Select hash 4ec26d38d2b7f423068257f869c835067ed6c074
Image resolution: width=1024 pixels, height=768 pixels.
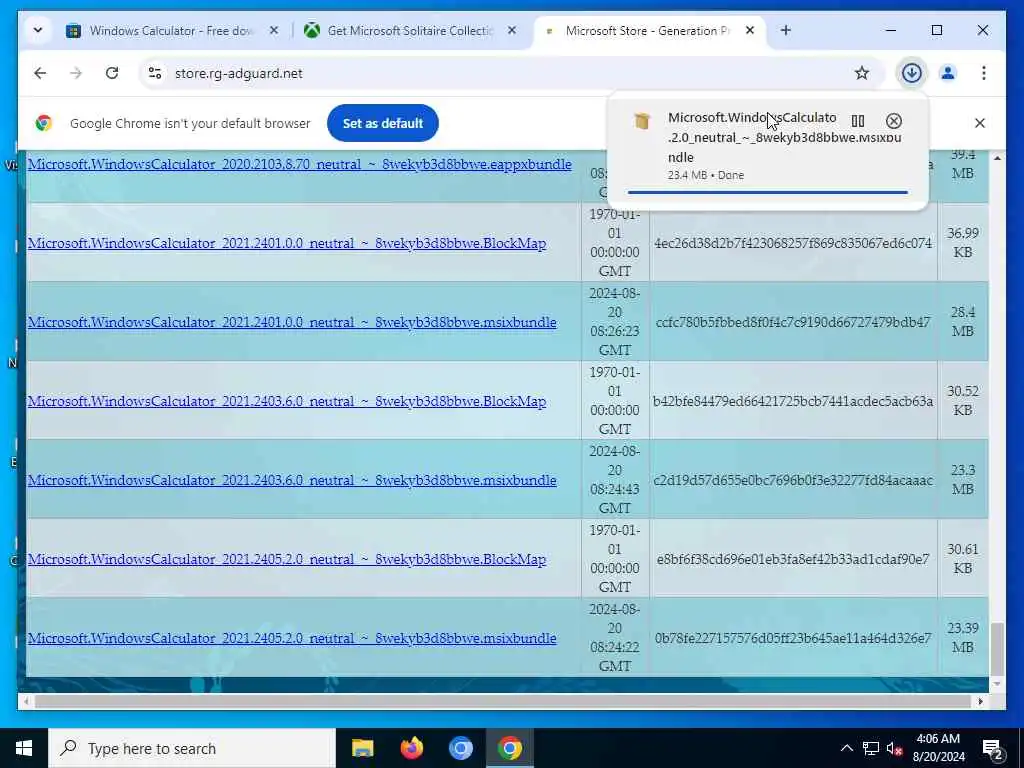(x=793, y=243)
